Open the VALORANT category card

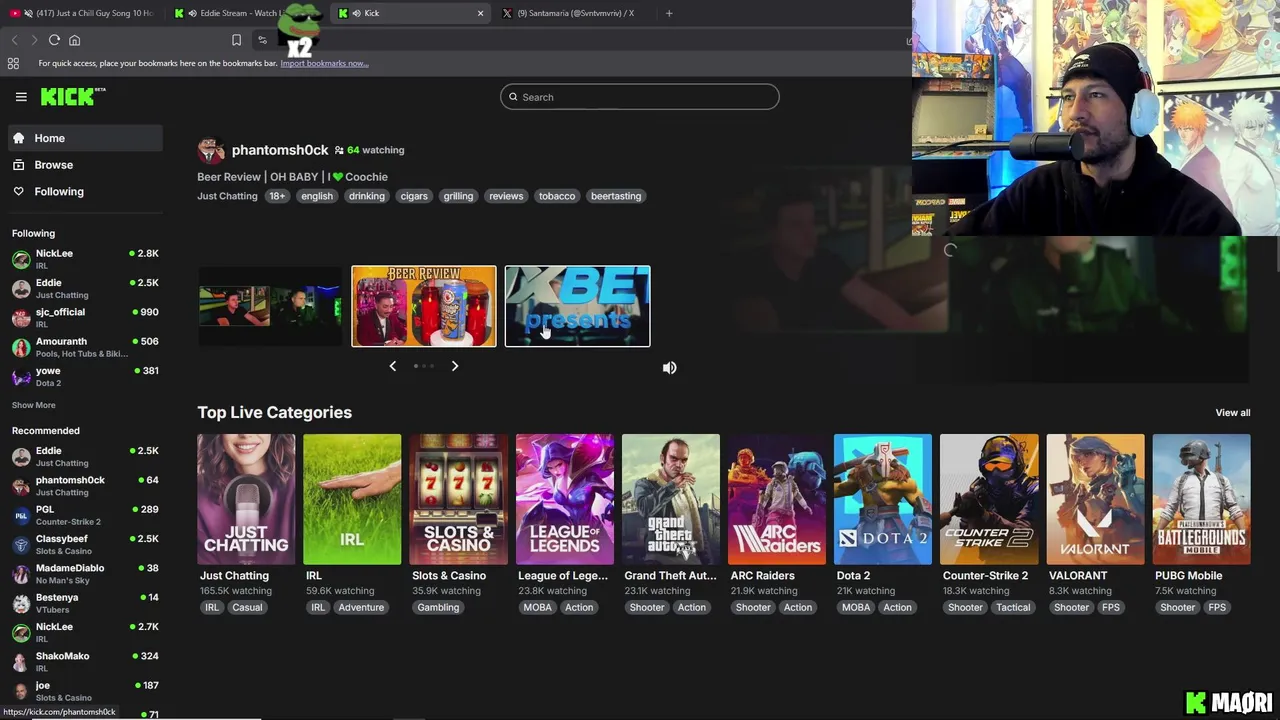click(x=1096, y=499)
